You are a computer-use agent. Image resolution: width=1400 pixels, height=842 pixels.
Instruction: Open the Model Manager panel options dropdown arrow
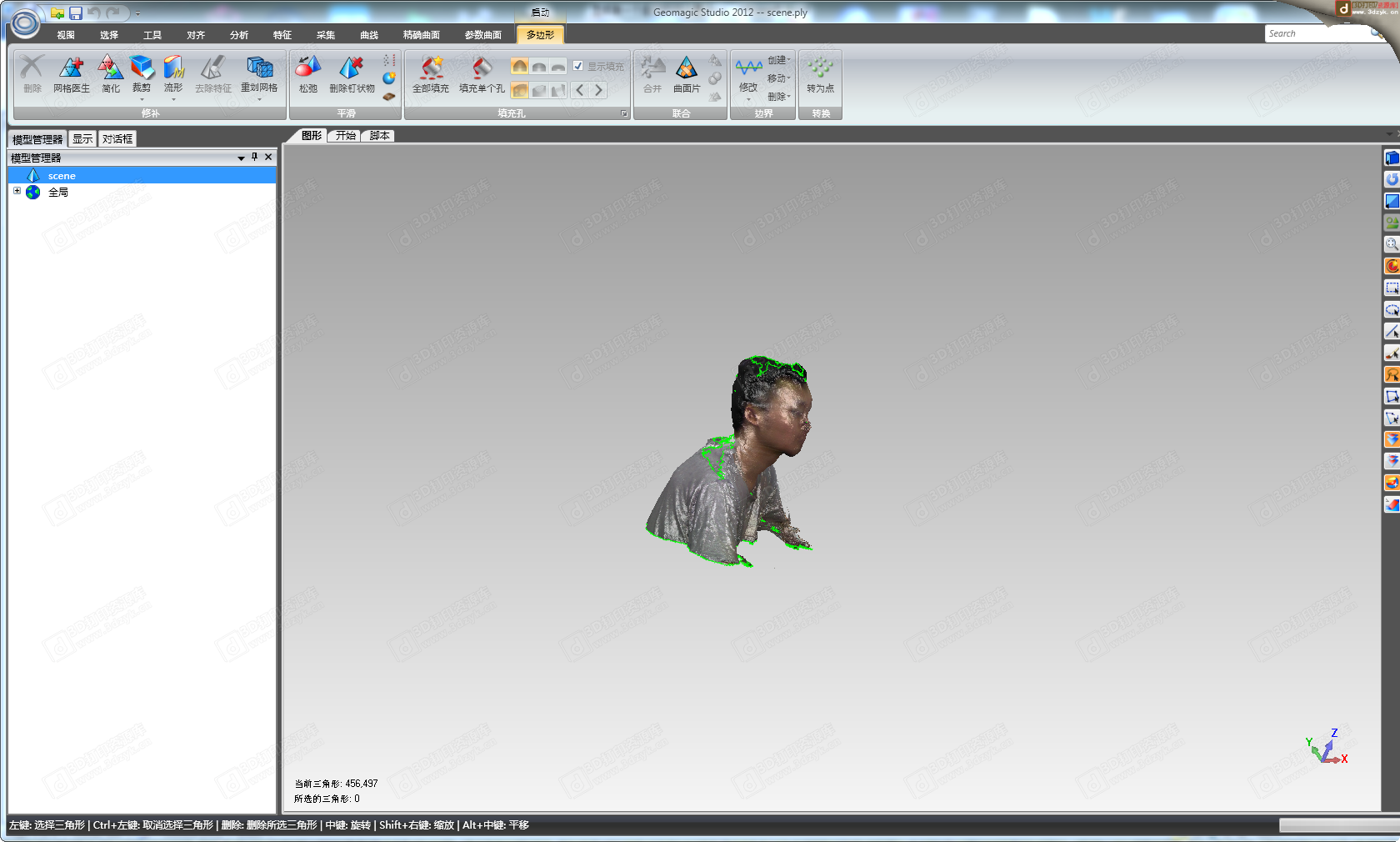241,158
